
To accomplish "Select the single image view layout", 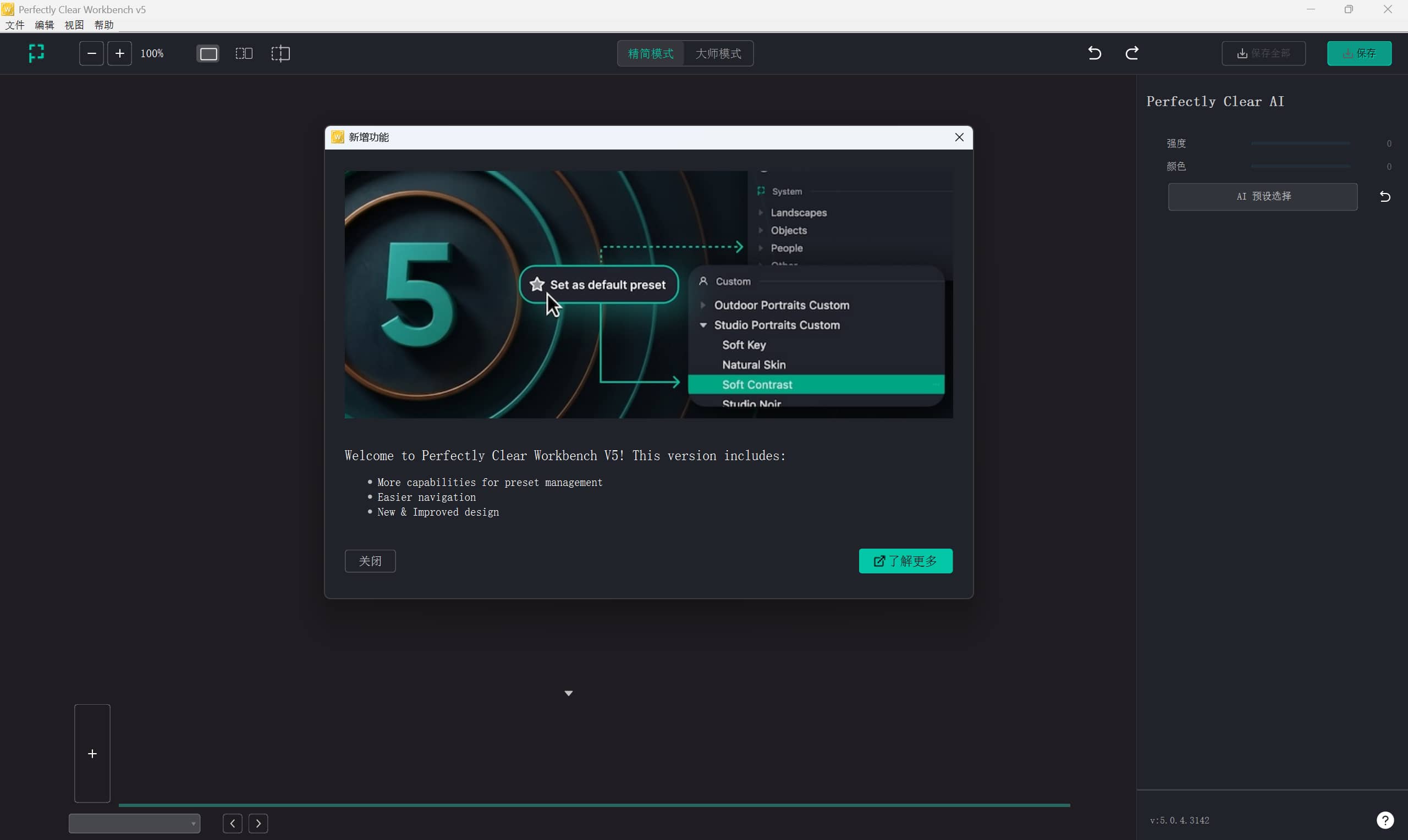I will tap(208, 54).
